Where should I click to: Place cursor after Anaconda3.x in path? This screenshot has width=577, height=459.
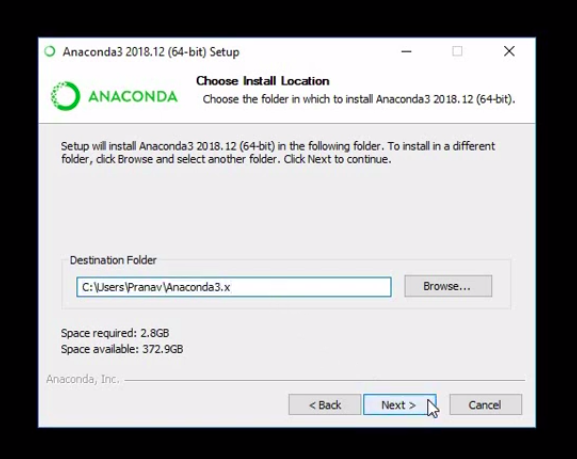tap(231, 287)
